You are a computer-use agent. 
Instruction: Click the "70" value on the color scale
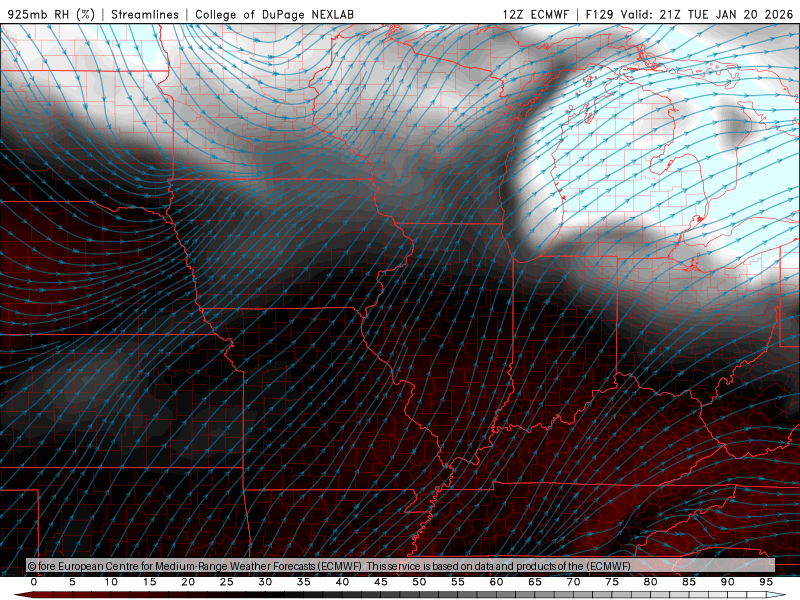click(x=573, y=582)
